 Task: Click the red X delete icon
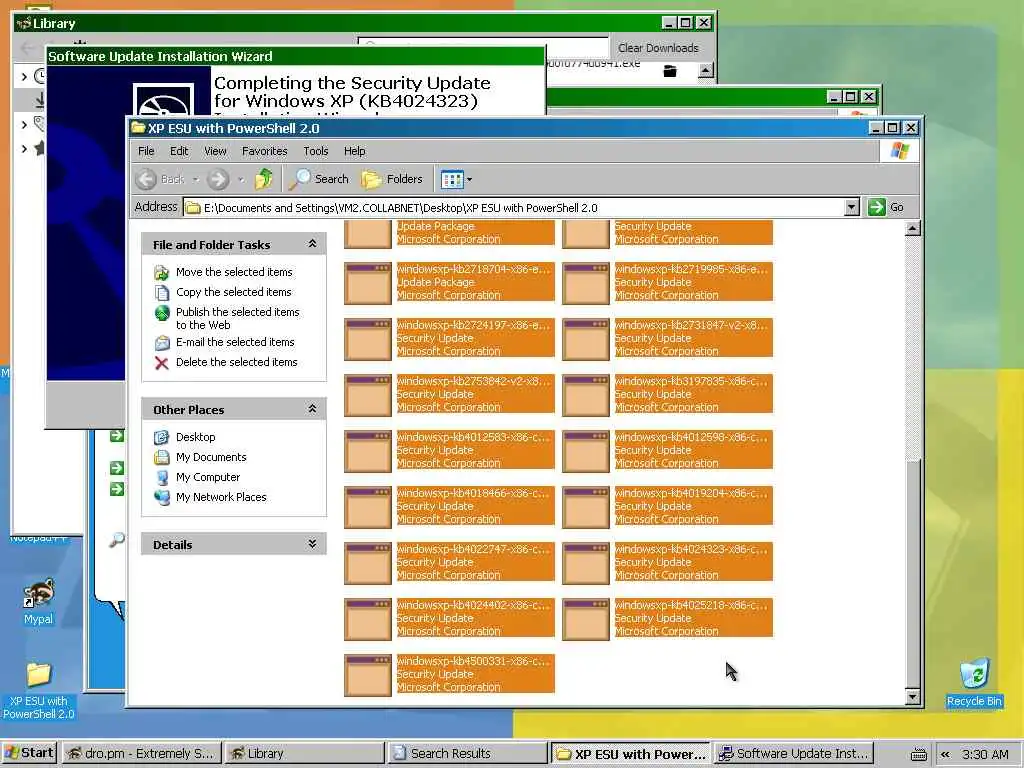coord(161,362)
